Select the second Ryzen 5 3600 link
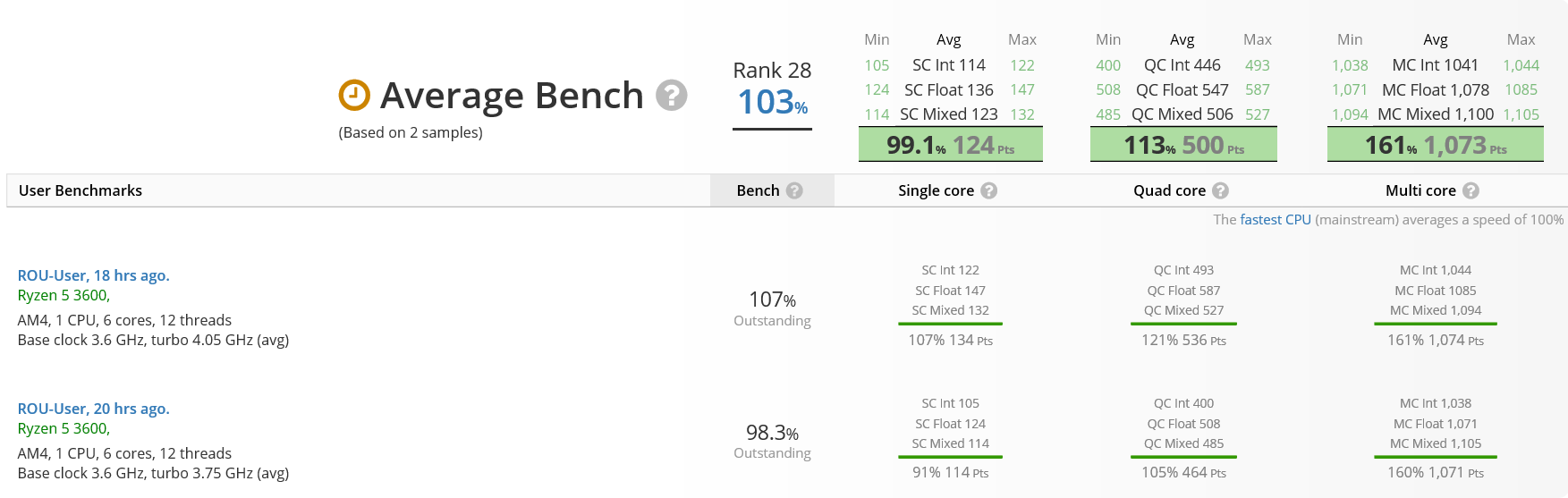1568x498 pixels. click(64, 428)
